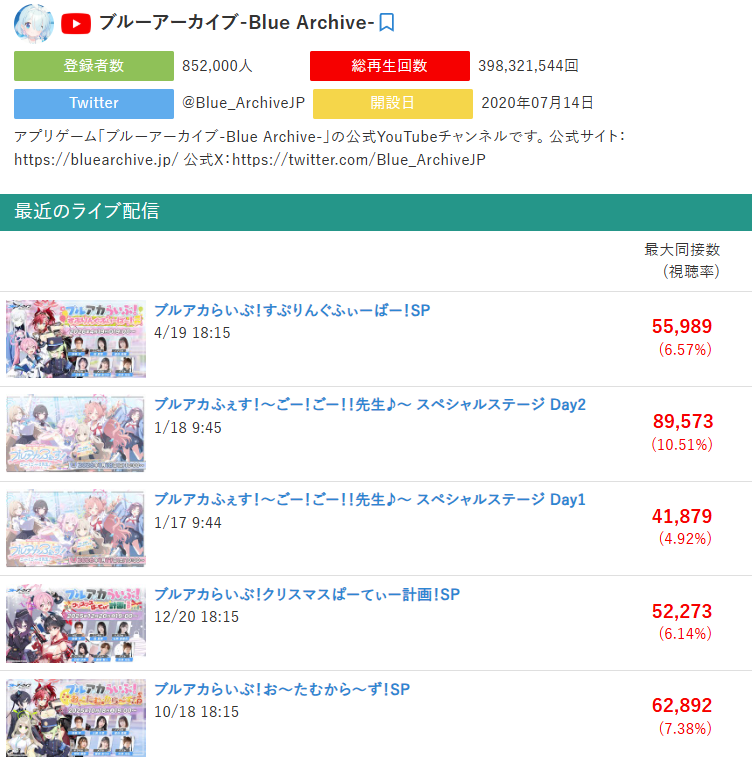This screenshot has height=765, width=754.
Task: Click the 最近のライブ配信 section header
Action: [x=376, y=212]
